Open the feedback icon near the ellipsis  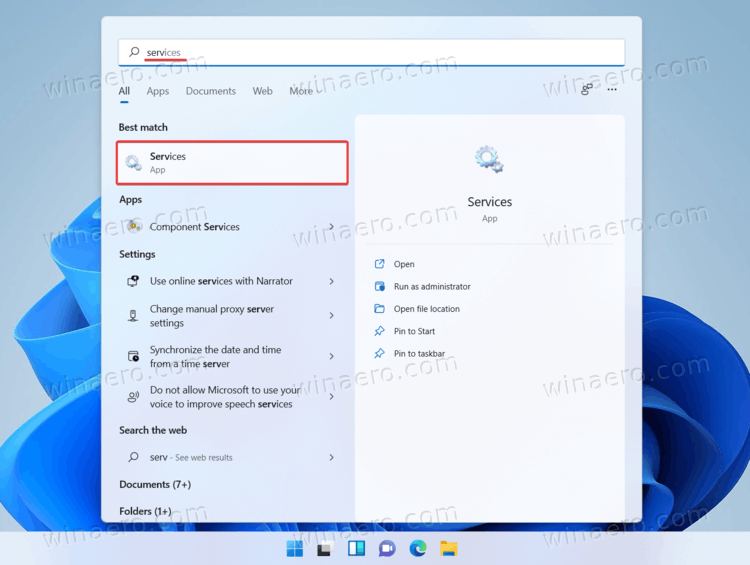tap(587, 89)
